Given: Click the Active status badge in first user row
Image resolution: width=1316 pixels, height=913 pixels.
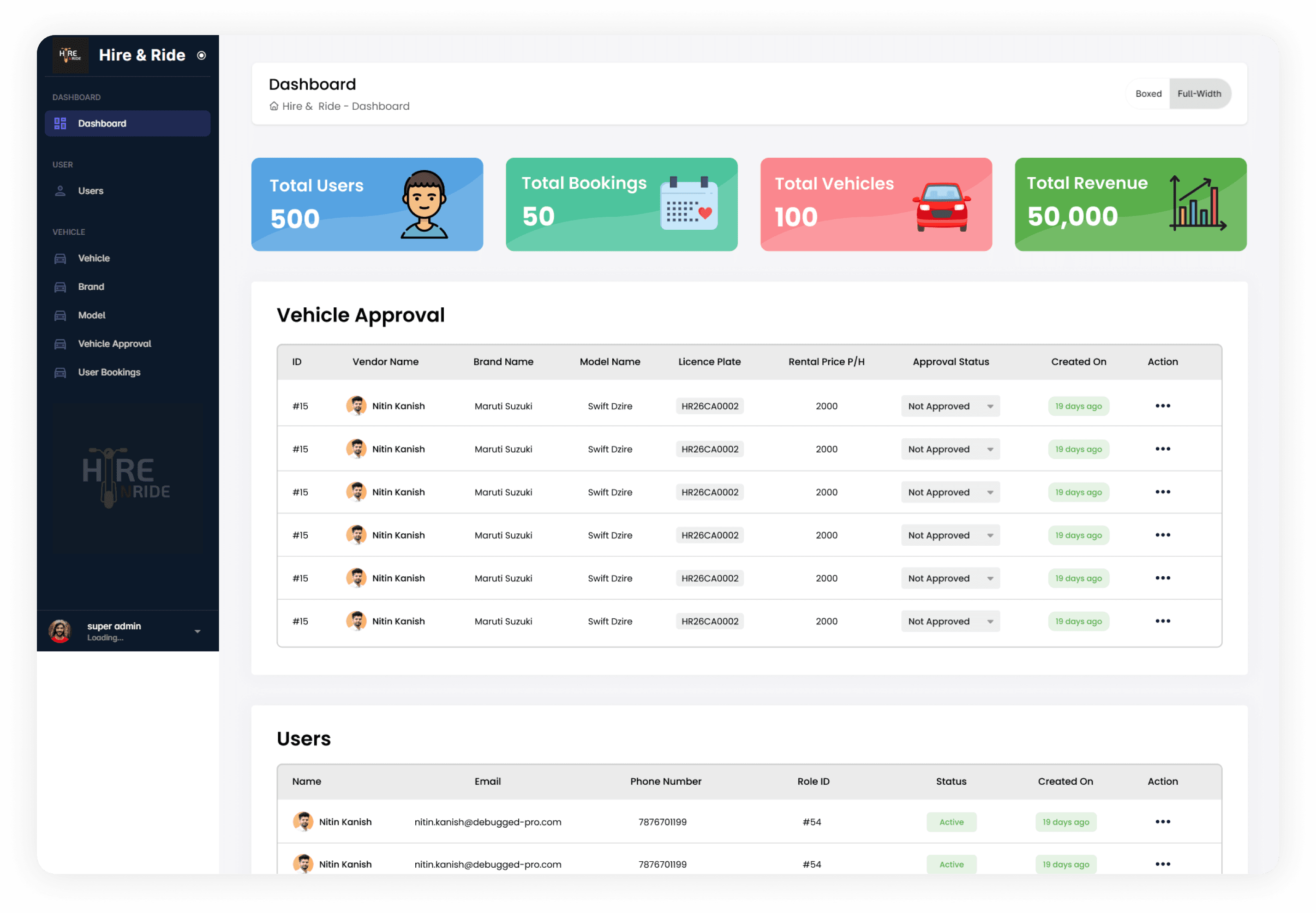Looking at the screenshot, I should (x=951, y=822).
